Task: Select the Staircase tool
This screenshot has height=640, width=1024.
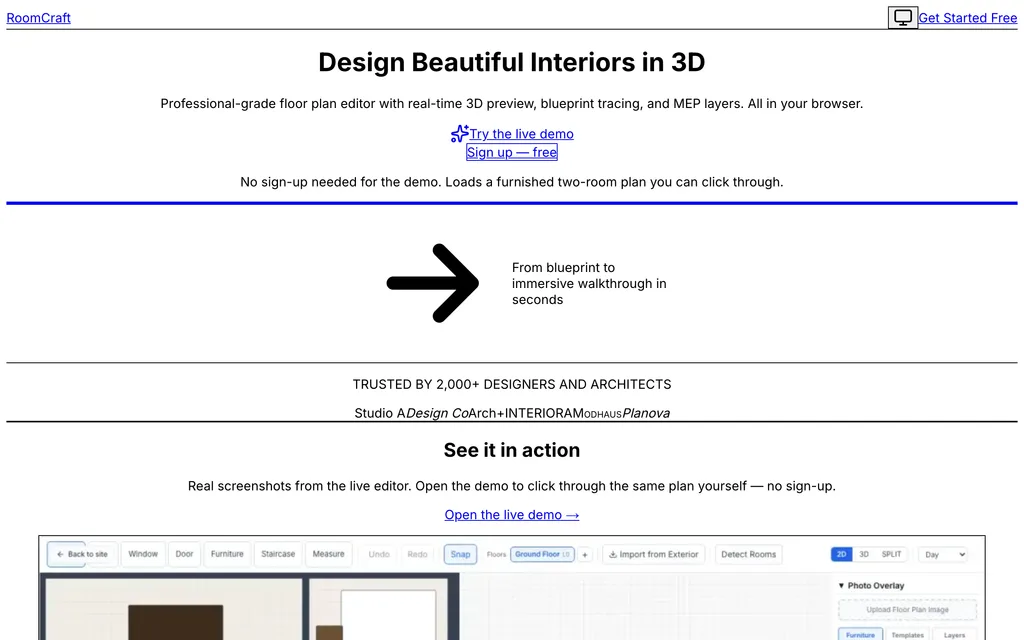Action: [x=278, y=554]
